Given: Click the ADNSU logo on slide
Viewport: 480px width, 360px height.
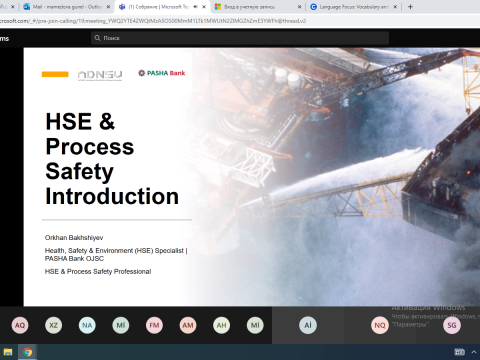Looking at the screenshot, I should pos(100,75).
